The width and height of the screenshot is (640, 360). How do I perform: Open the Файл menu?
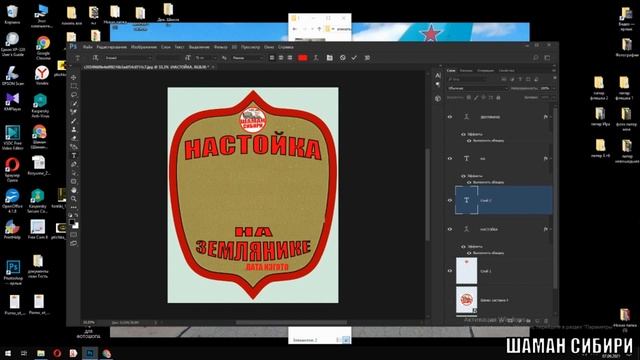87,47
